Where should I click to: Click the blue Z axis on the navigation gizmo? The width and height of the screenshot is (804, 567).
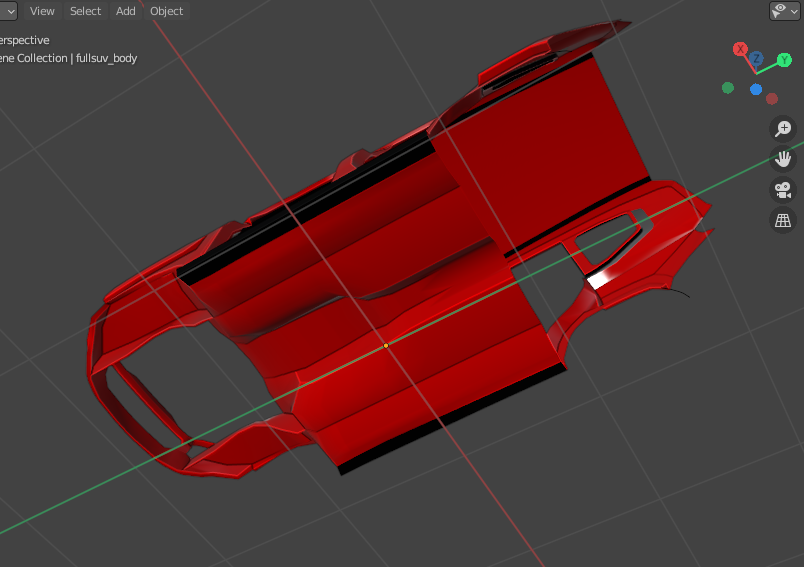tap(756, 58)
